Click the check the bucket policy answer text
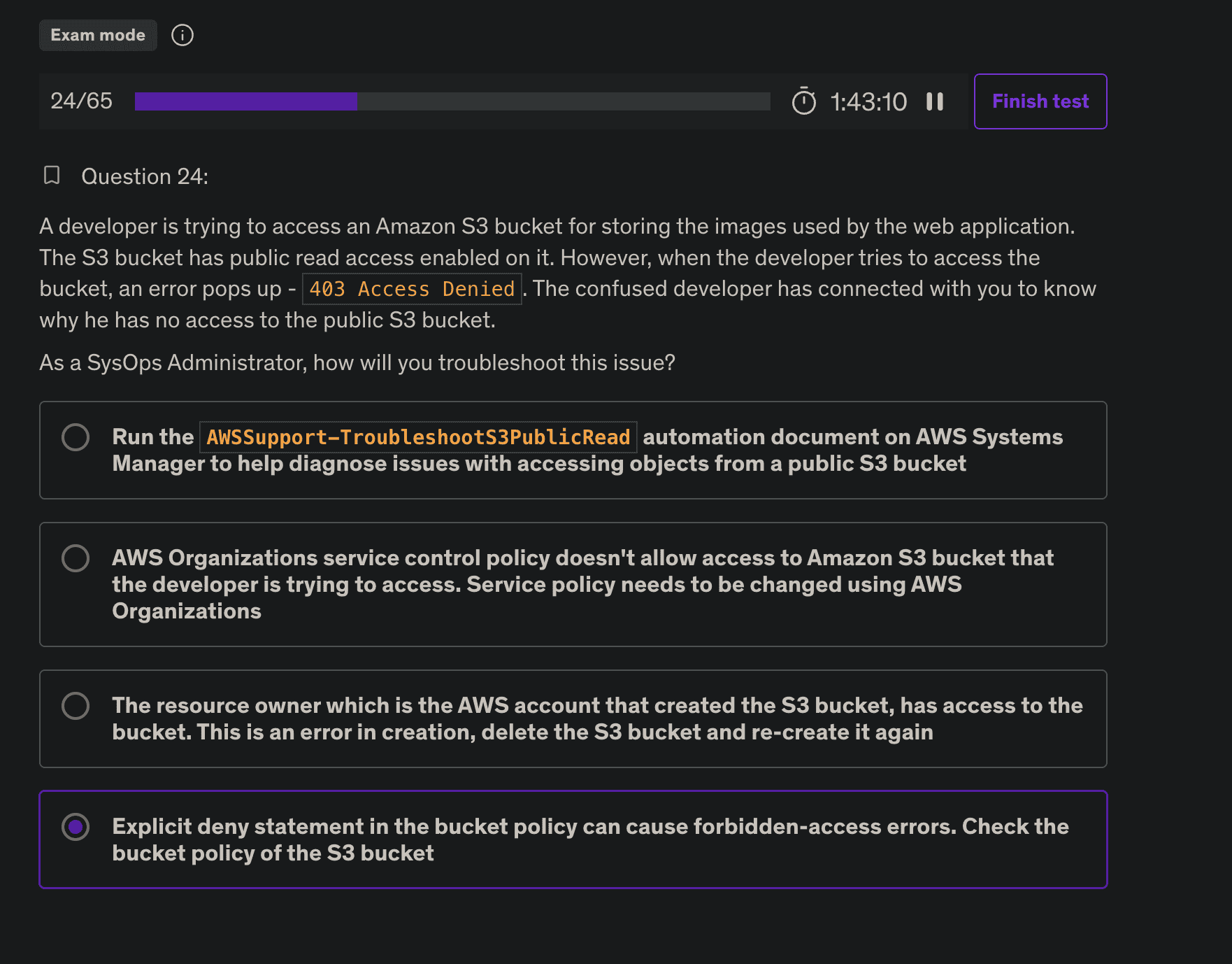Viewport: 1232px width, 964px height. point(589,839)
